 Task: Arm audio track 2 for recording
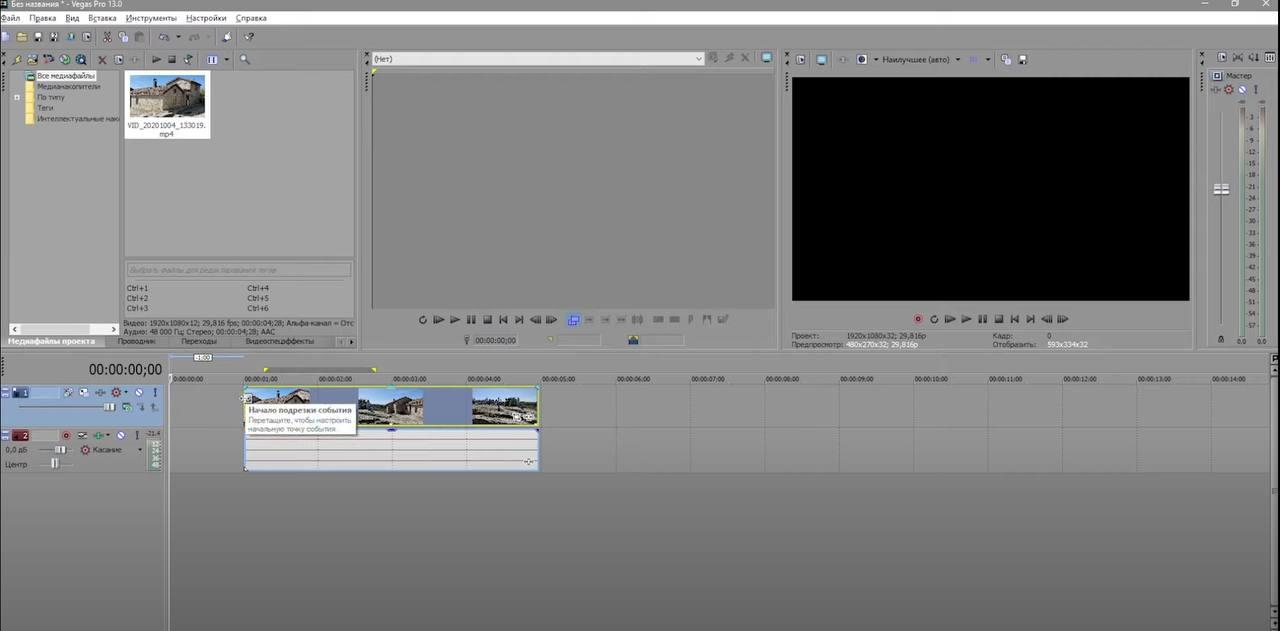tap(66, 436)
